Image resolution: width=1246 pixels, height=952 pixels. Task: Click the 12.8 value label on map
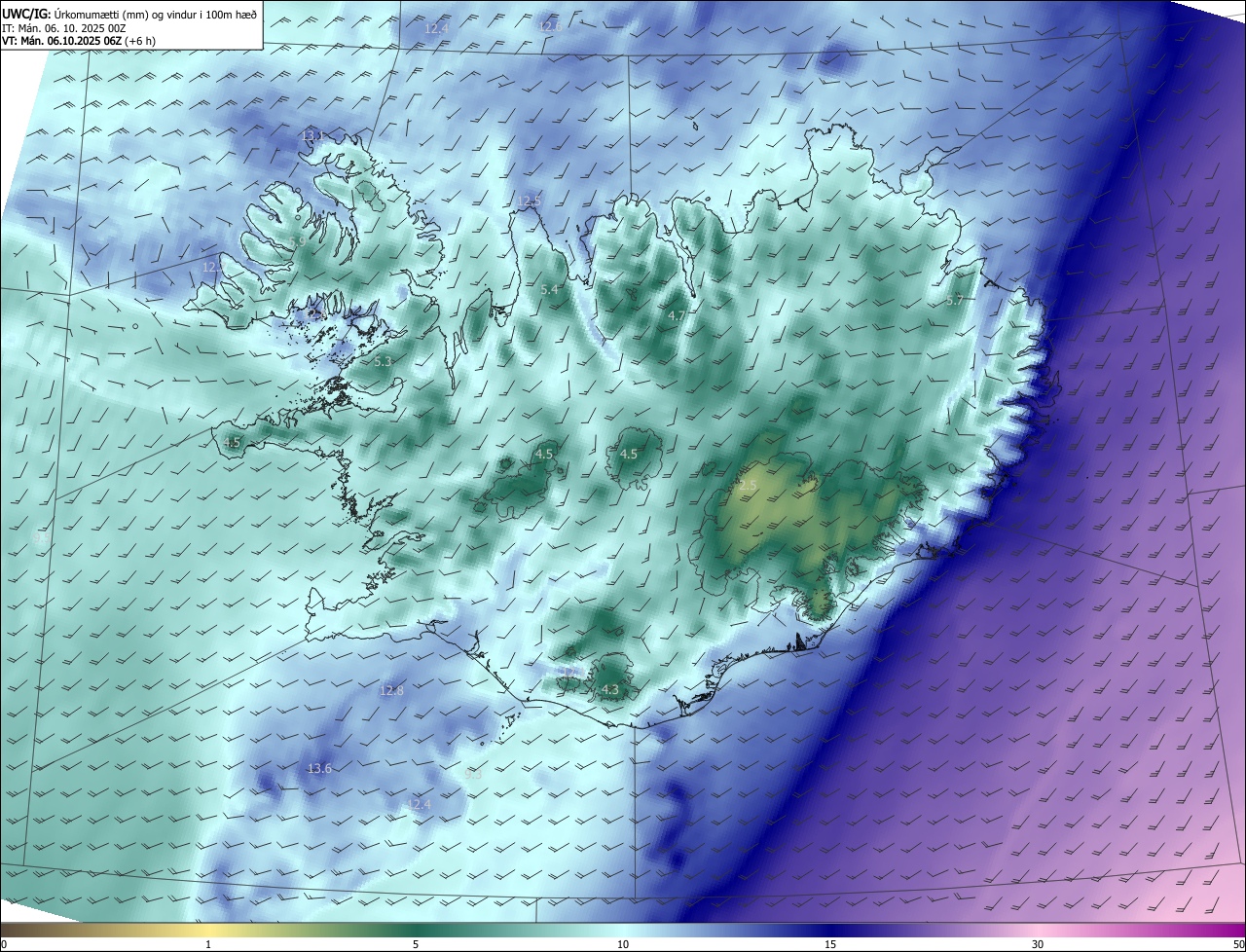point(391,690)
